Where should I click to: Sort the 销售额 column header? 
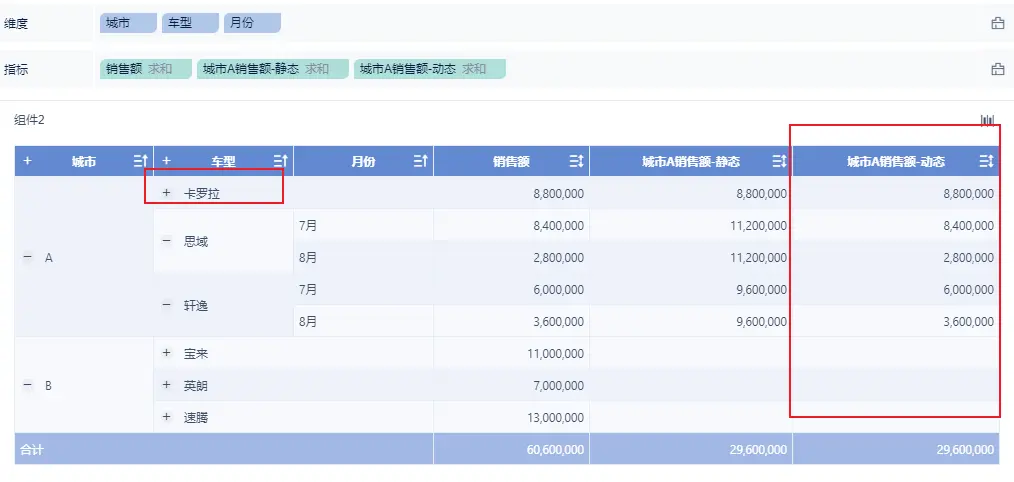click(576, 161)
